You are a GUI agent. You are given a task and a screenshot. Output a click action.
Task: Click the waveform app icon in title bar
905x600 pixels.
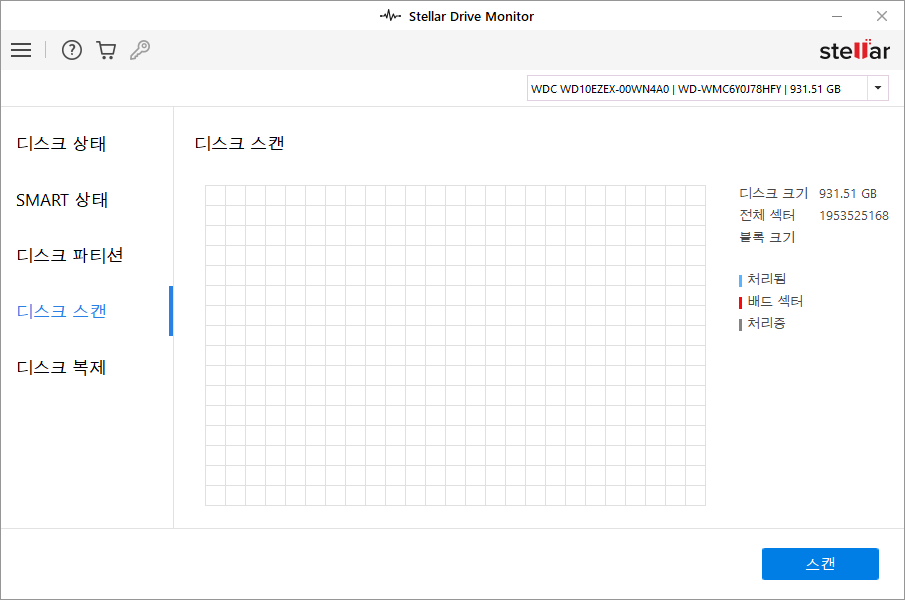pyautogui.click(x=390, y=16)
